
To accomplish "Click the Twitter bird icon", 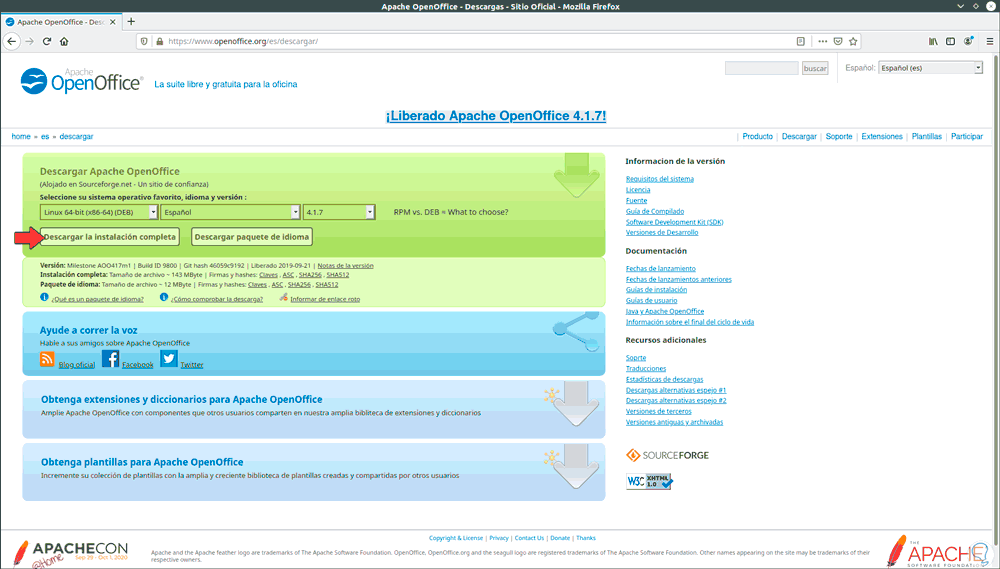I will click(x=168, y=358).
